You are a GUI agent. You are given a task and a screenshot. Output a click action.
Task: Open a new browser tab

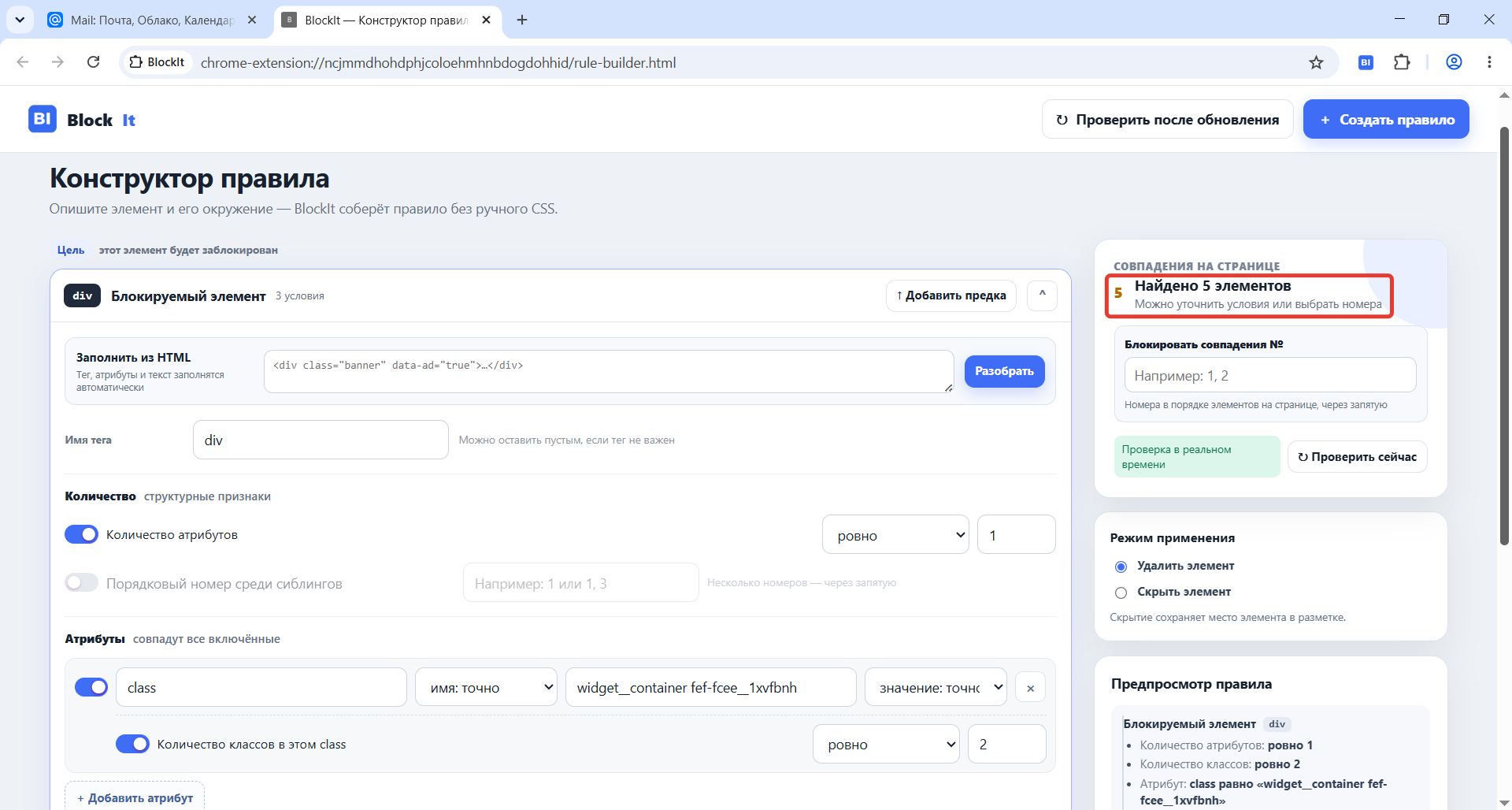pos(522,20)
